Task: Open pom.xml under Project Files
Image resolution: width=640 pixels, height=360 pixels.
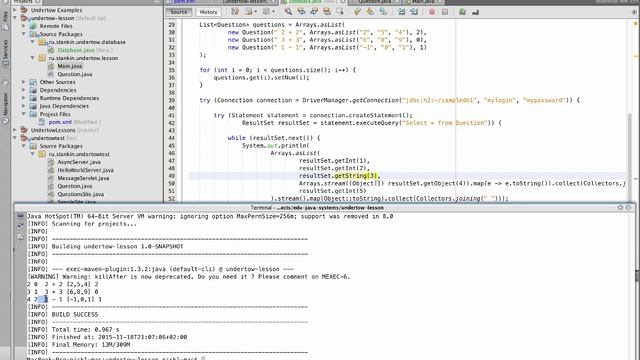Action: (60, 122)
